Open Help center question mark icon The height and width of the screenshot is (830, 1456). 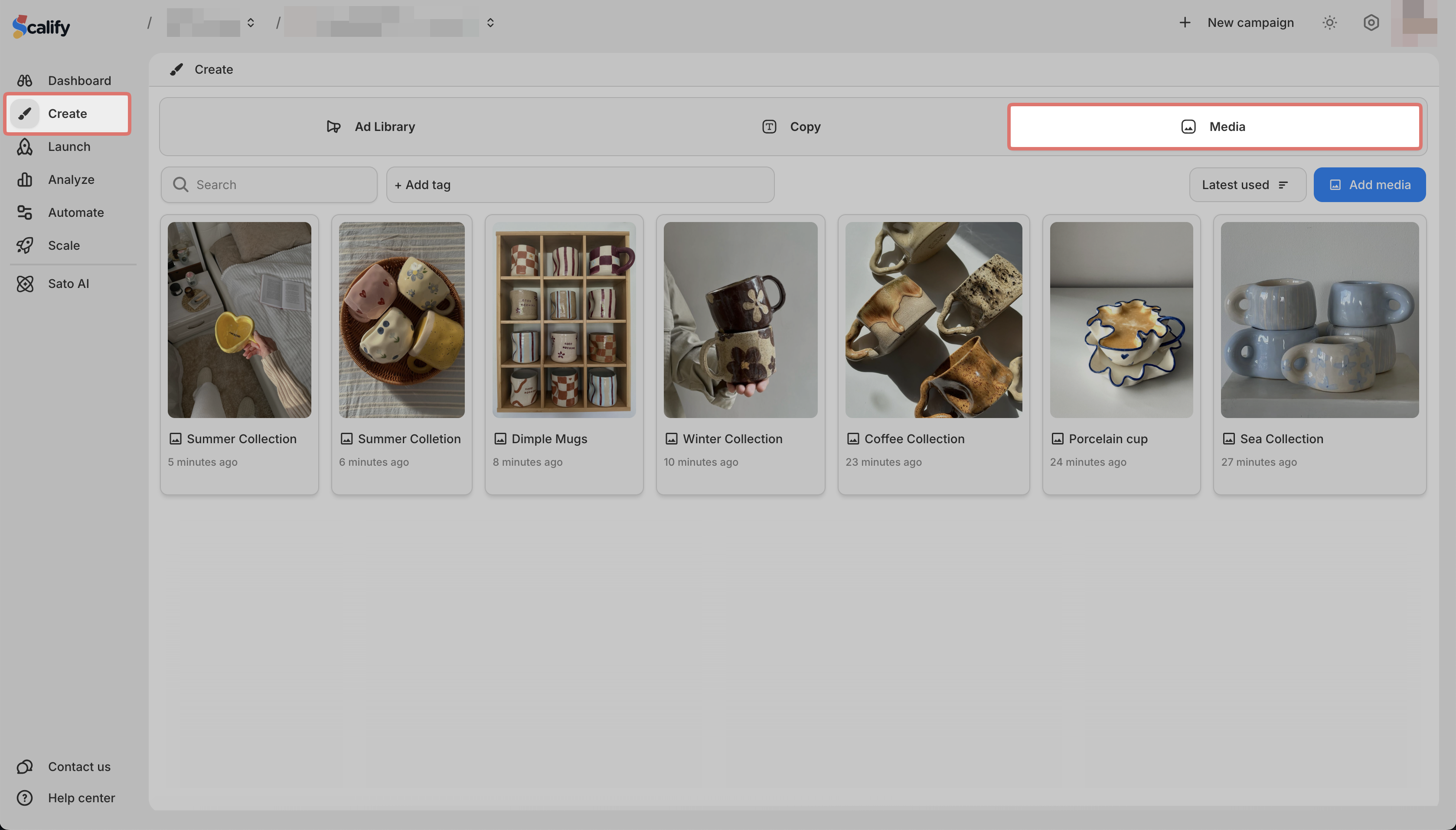point(25,798)
